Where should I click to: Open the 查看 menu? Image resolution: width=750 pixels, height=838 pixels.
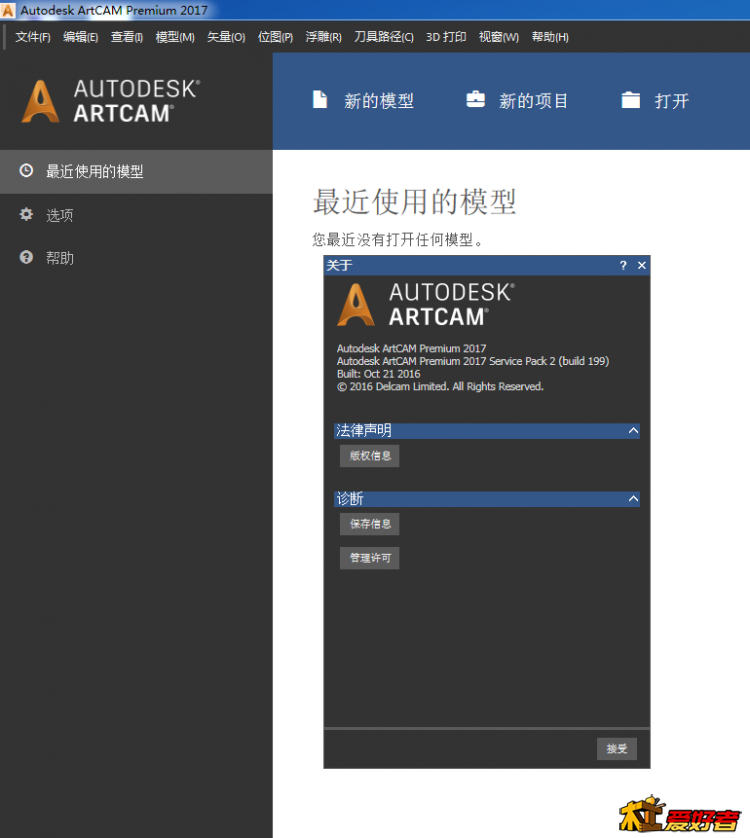tap(127, 37)
